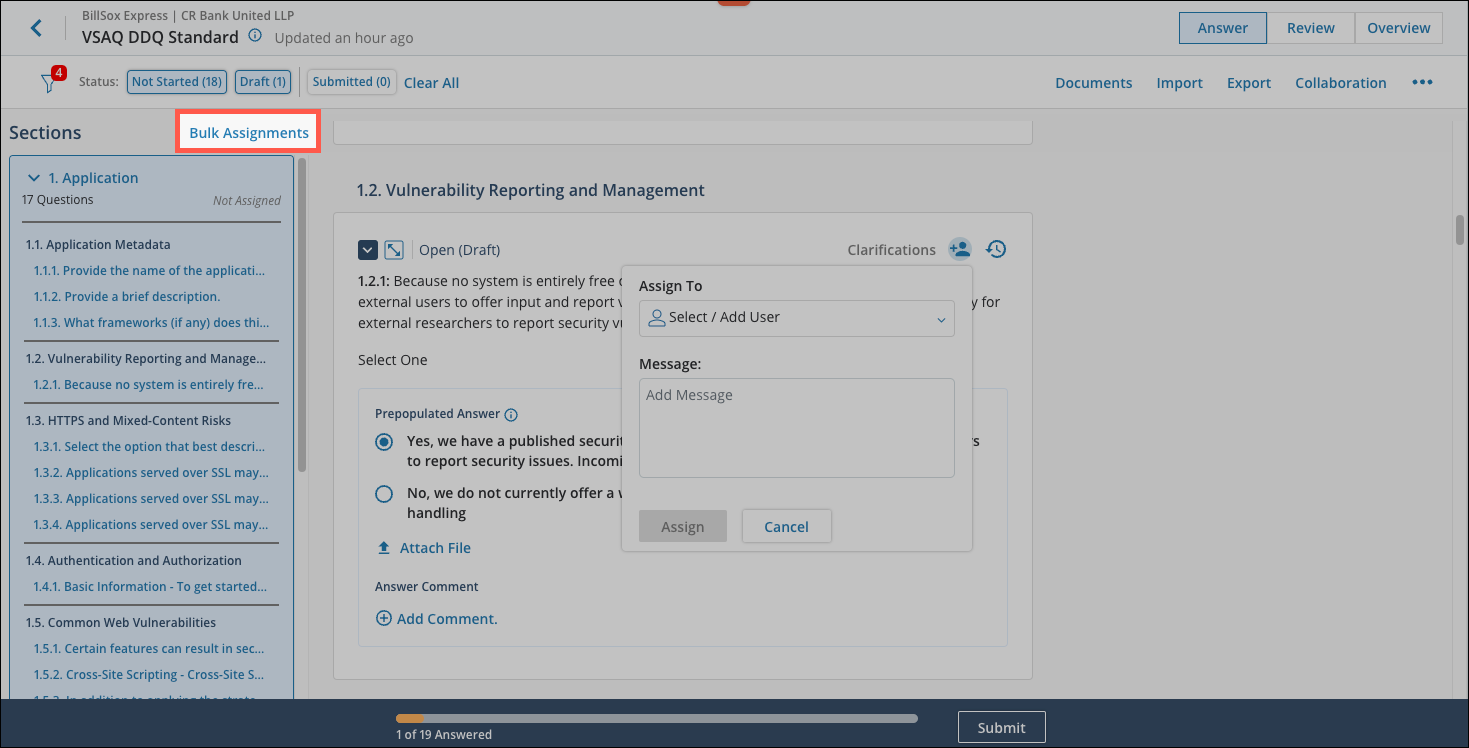The image size is (1469, 748).
Task: Open the Select / Add User dropdown
Action: click(x=796, y=318)
